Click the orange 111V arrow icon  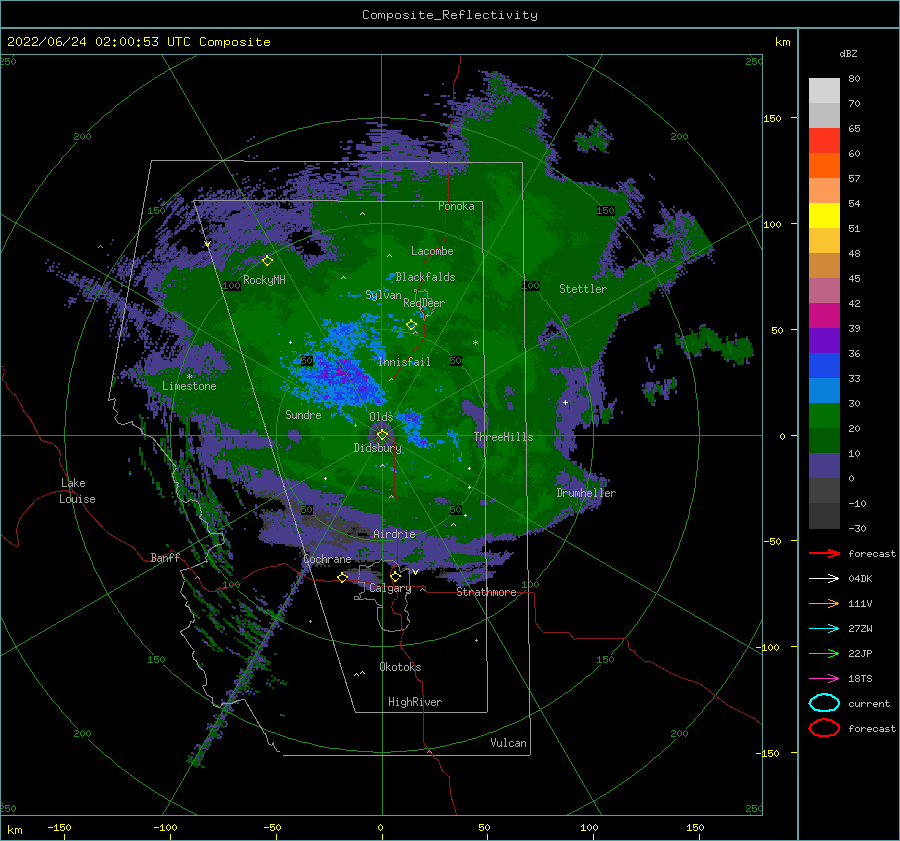[824, 603]
